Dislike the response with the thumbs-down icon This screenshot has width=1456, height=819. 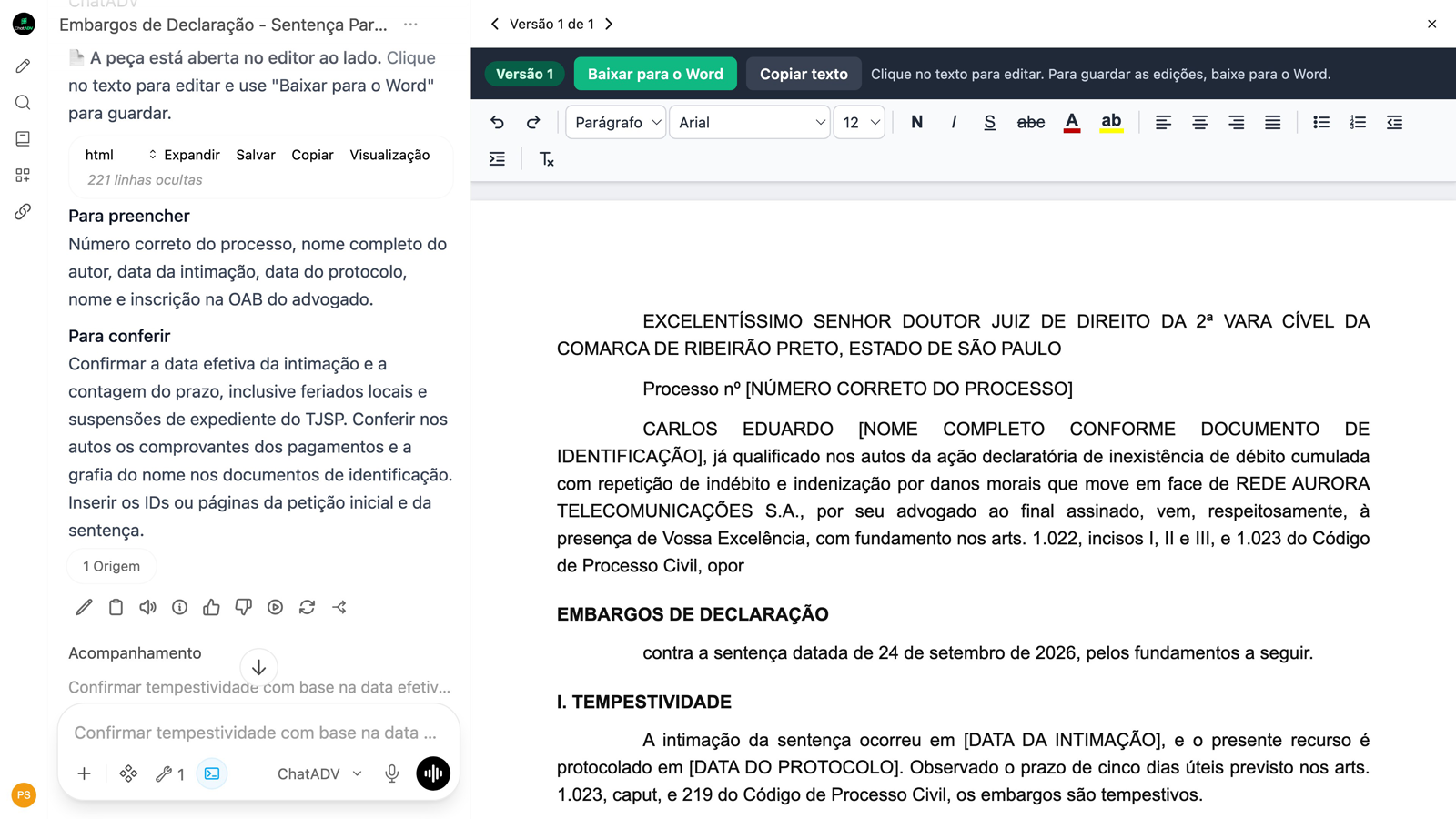coord(243,607)
